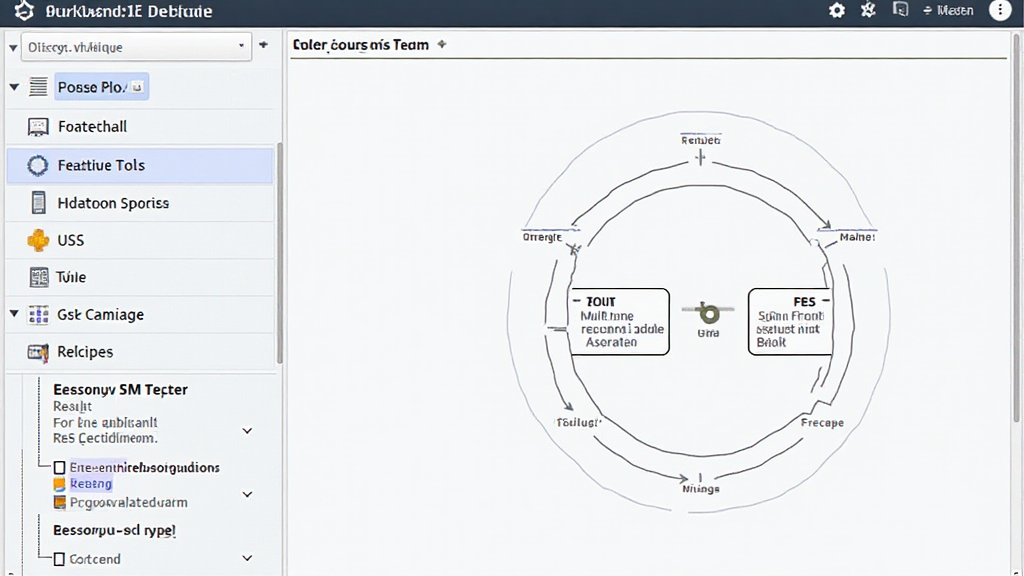Select the Feattiue Tols ring icon

click(x=39, y=165)
